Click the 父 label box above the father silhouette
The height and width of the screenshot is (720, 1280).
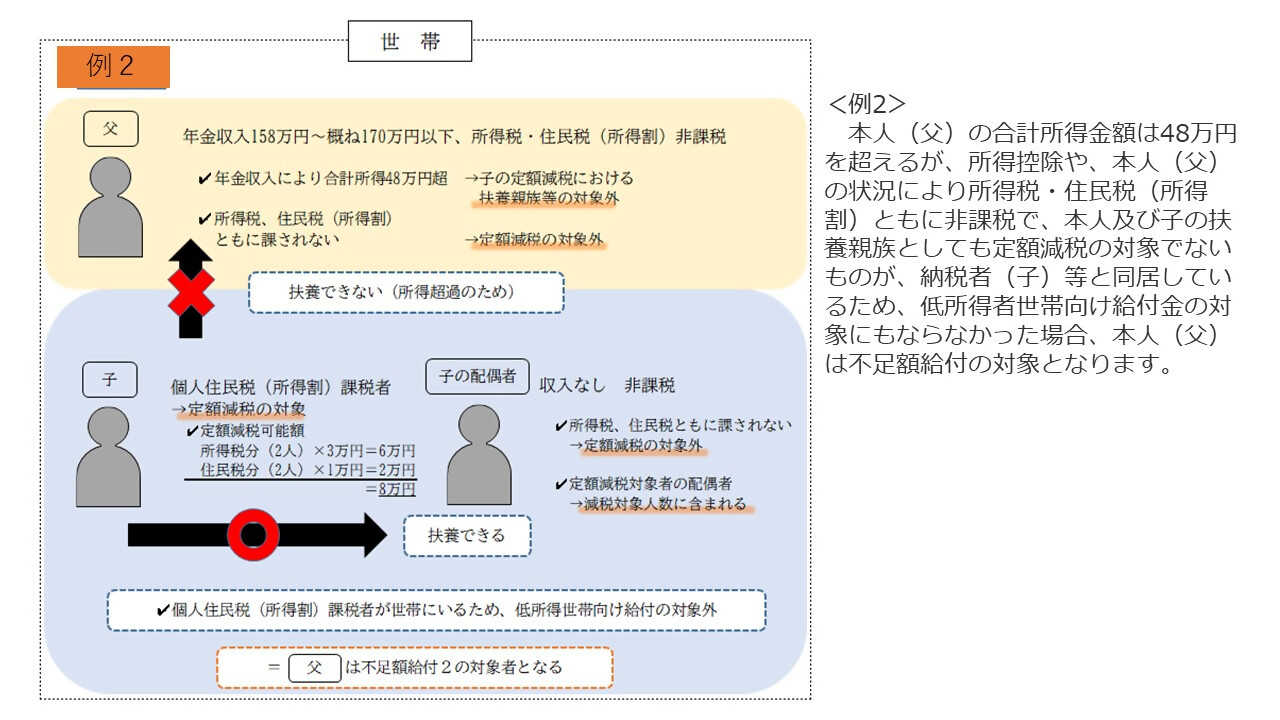click(x=111, y=129)
